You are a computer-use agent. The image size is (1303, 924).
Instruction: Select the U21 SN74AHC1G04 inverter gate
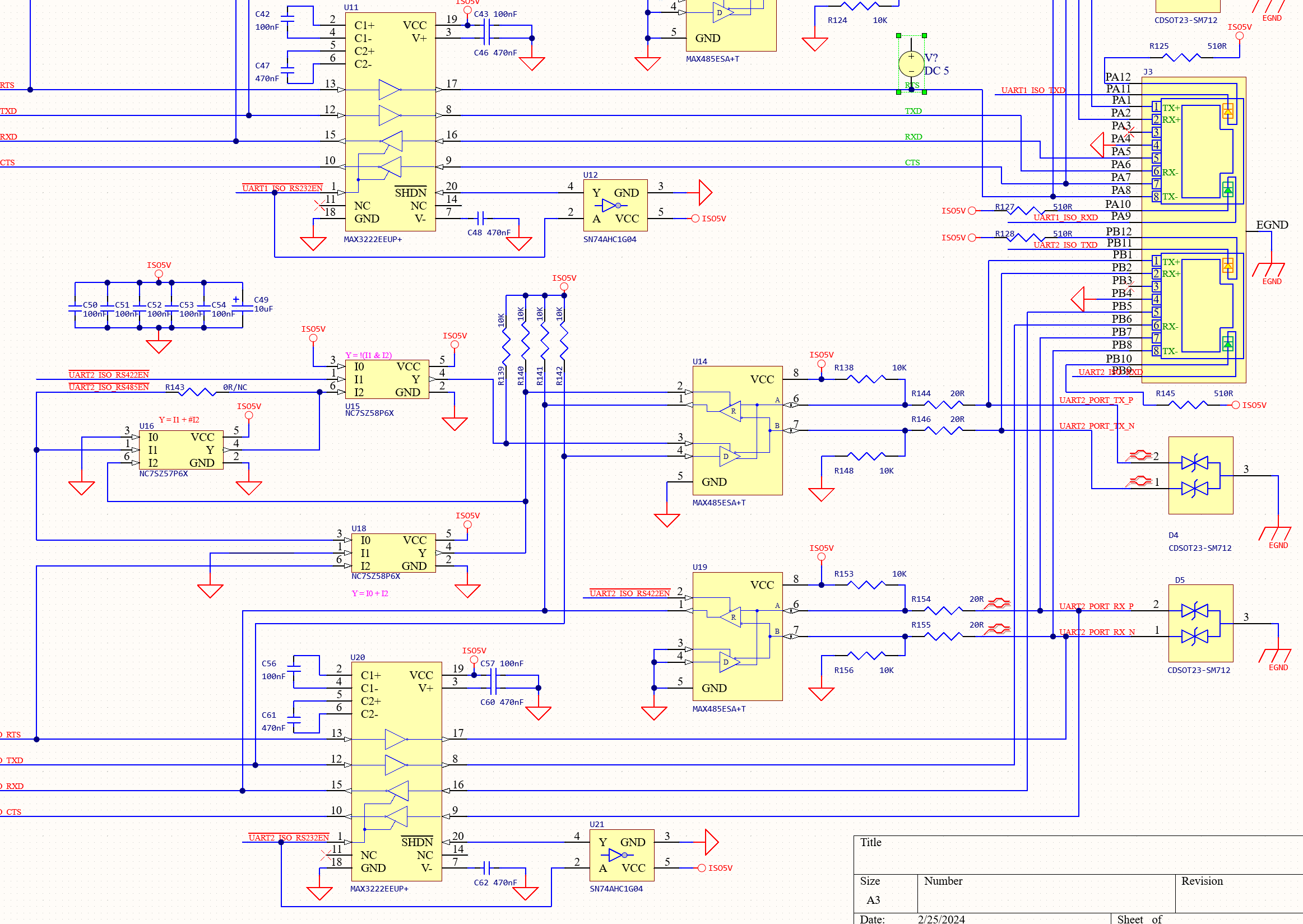pyautogui.click(x=622, y=855)
